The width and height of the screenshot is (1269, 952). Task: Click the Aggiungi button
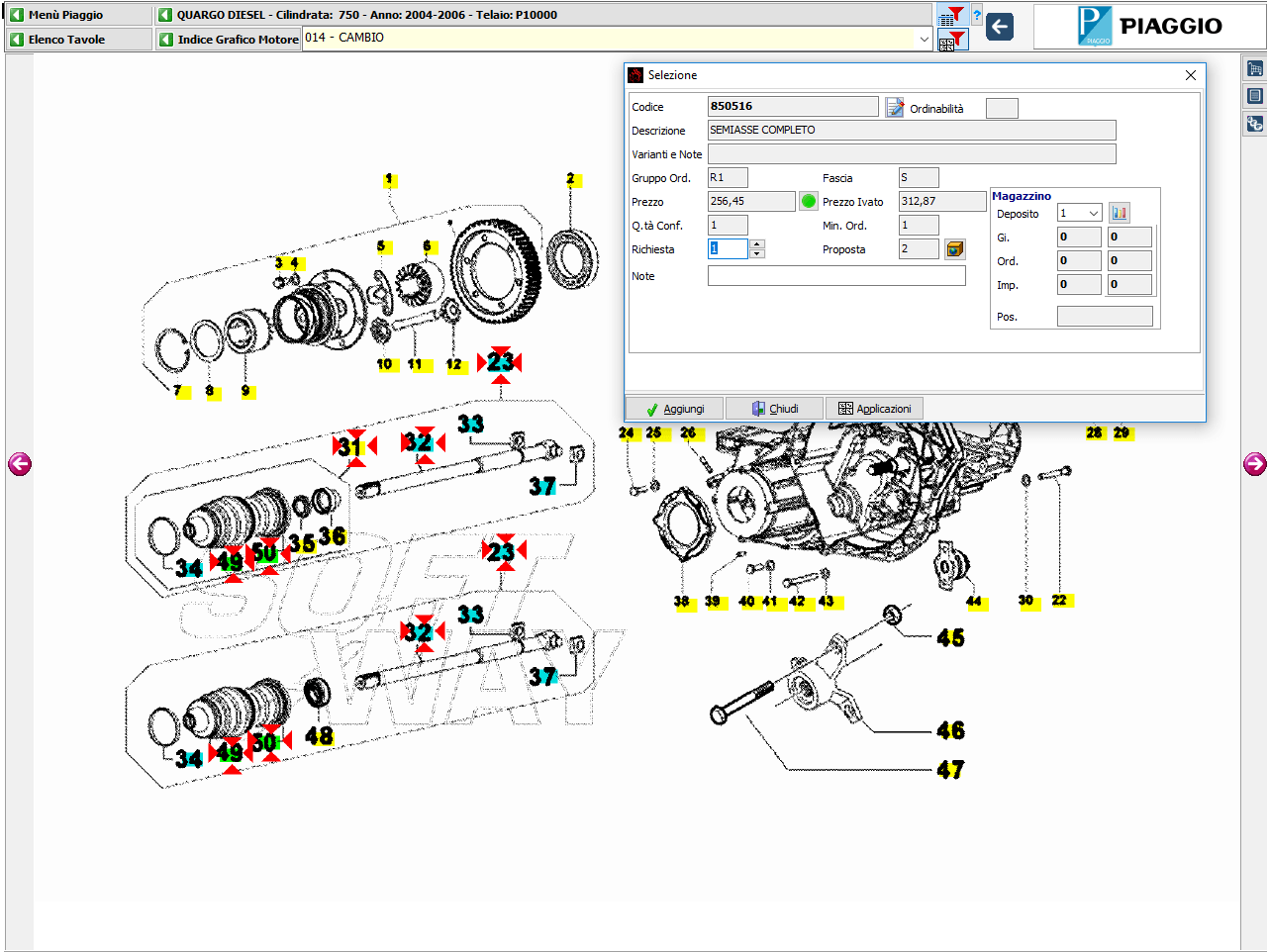coord(675,409)
